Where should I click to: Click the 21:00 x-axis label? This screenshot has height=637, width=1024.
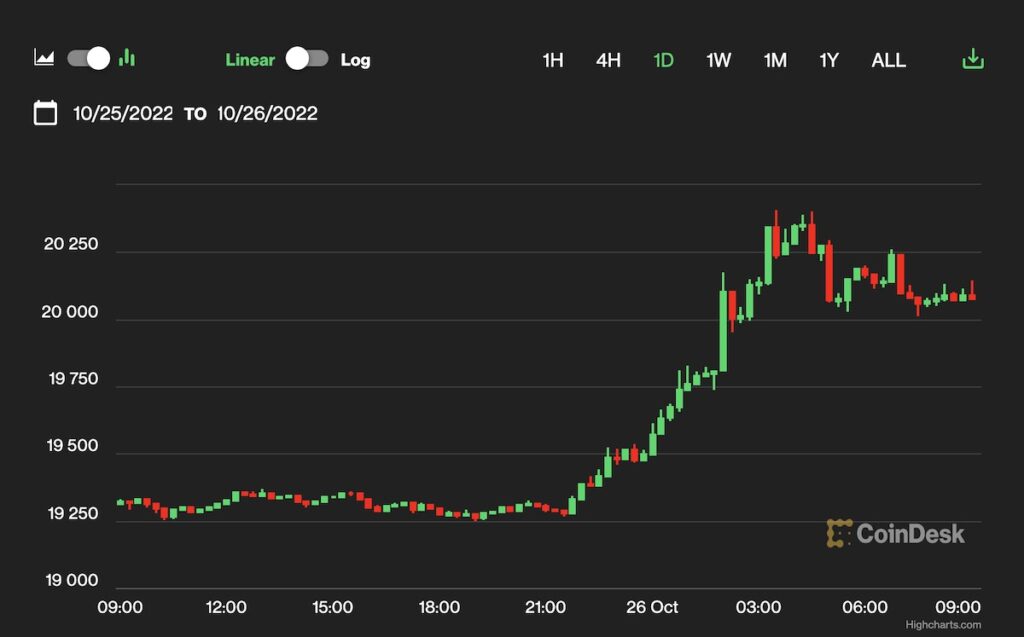click(x=545, y=607)
